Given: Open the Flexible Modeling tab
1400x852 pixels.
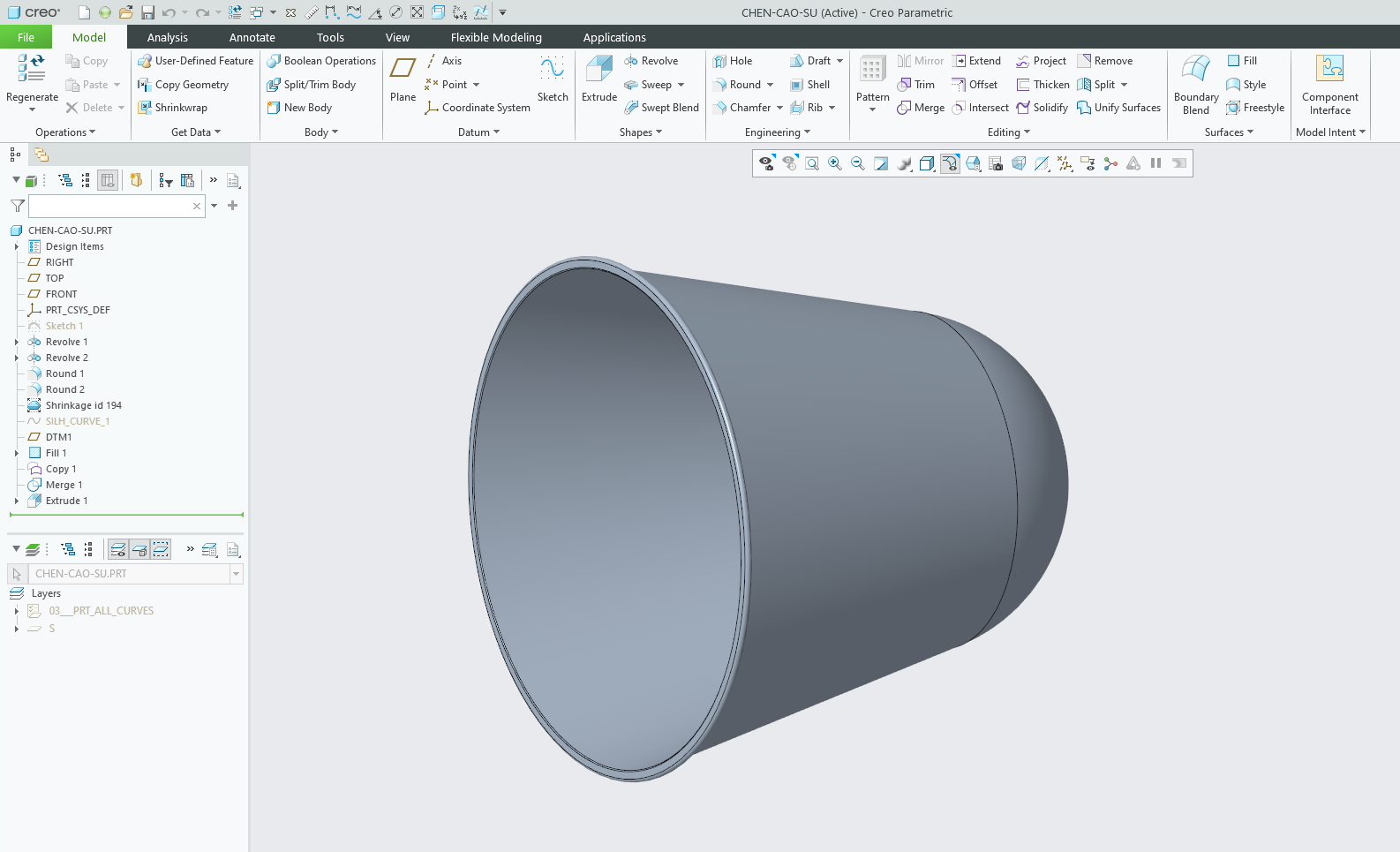Looking at the screenshot, I should pos(496,37).
